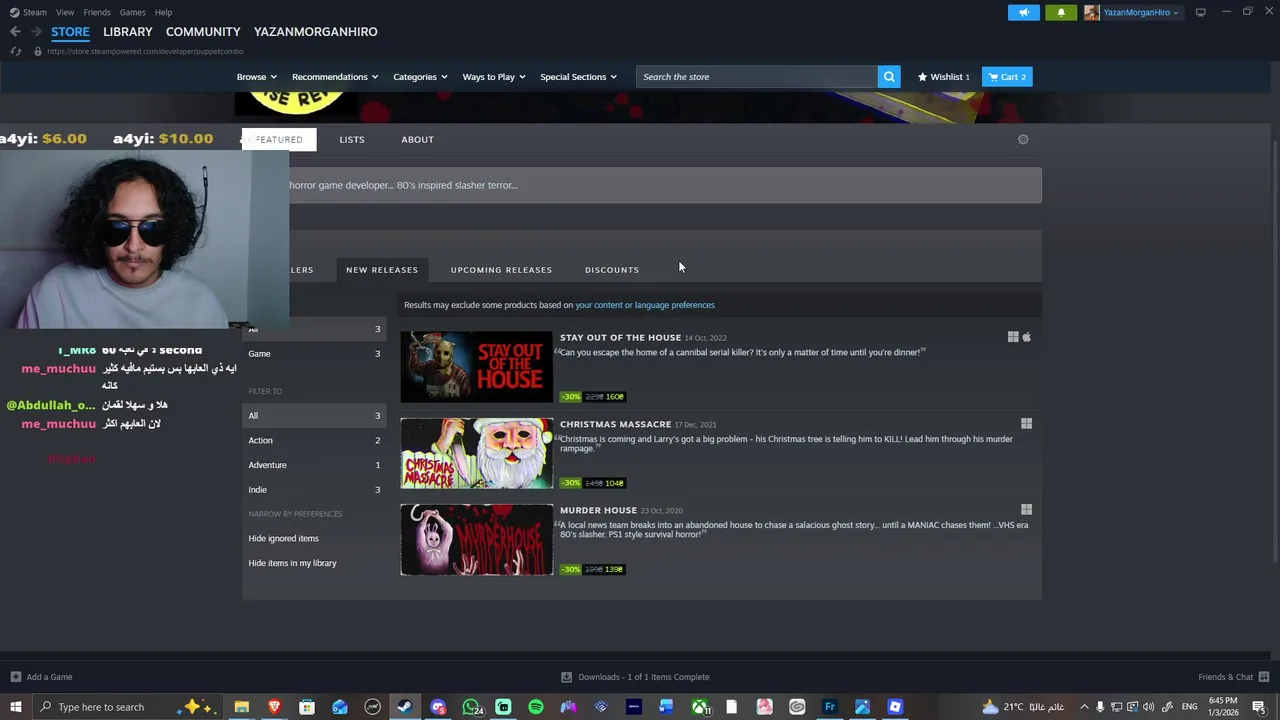This screenshot has width=1280, height=720.
Task: Expand the Recommendations dropdown
Action: pos(335,77)
